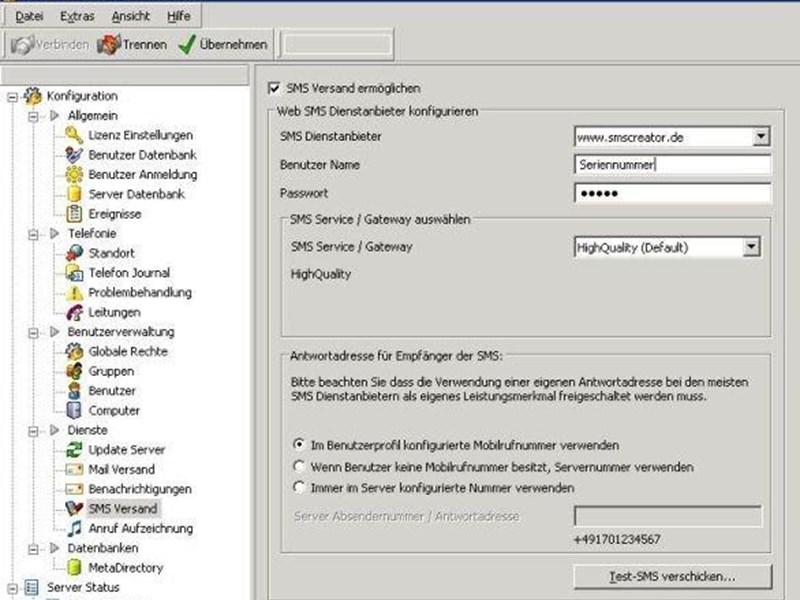Click the Lizenz Einstellungen key icon
This screenshot has height=600, width=800.
(x=74, y=135)
